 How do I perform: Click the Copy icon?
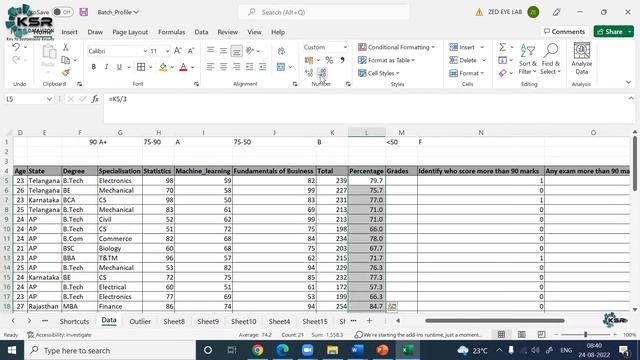[x=65, y=60]
